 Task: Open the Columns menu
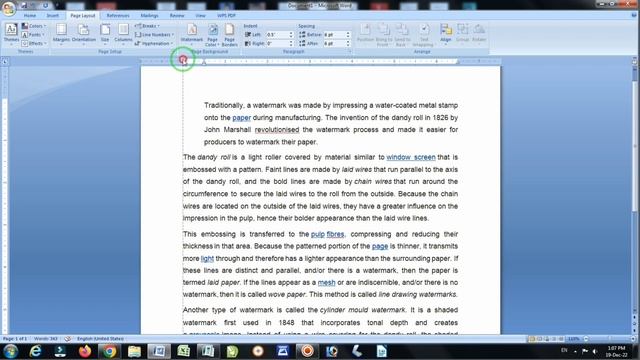(123, 33)
